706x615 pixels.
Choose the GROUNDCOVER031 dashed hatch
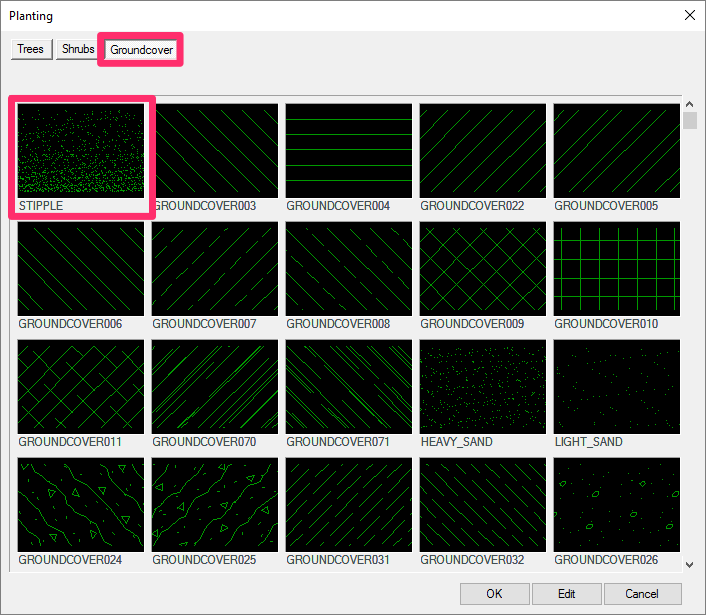click(349, 505)
